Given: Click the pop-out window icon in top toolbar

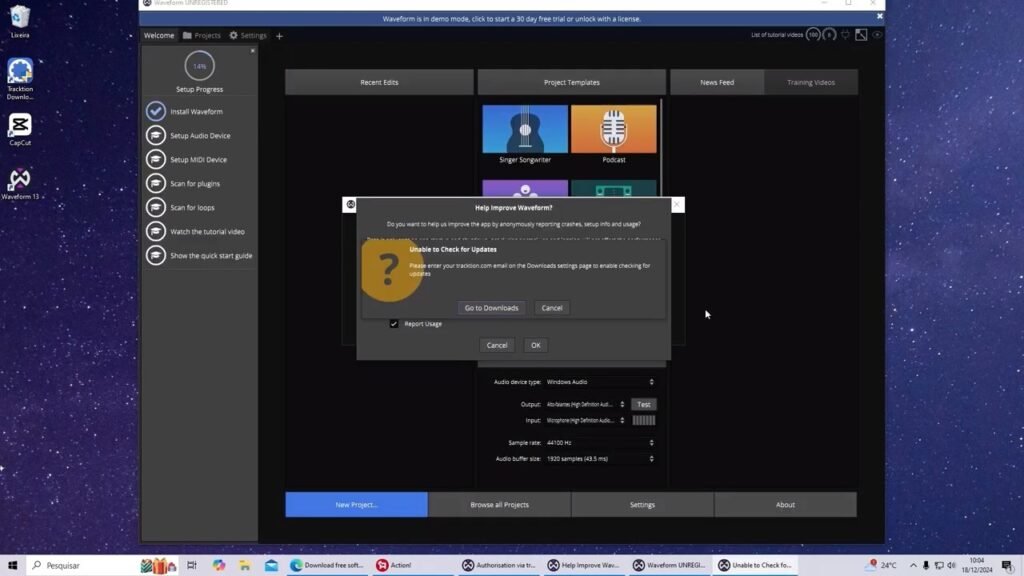Looking at the screenshot, I should (x=861, y=35).
